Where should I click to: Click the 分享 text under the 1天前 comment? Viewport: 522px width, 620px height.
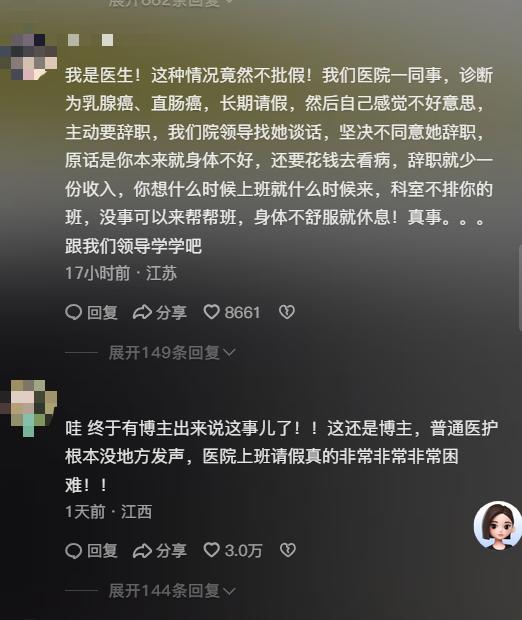coord(171,550)
